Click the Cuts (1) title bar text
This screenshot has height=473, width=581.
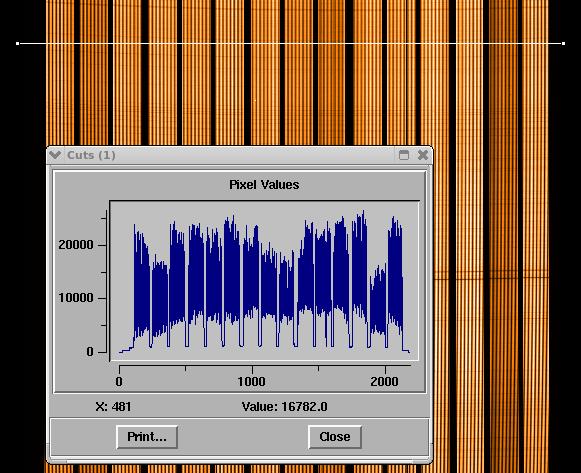click(x=91, y=155)
